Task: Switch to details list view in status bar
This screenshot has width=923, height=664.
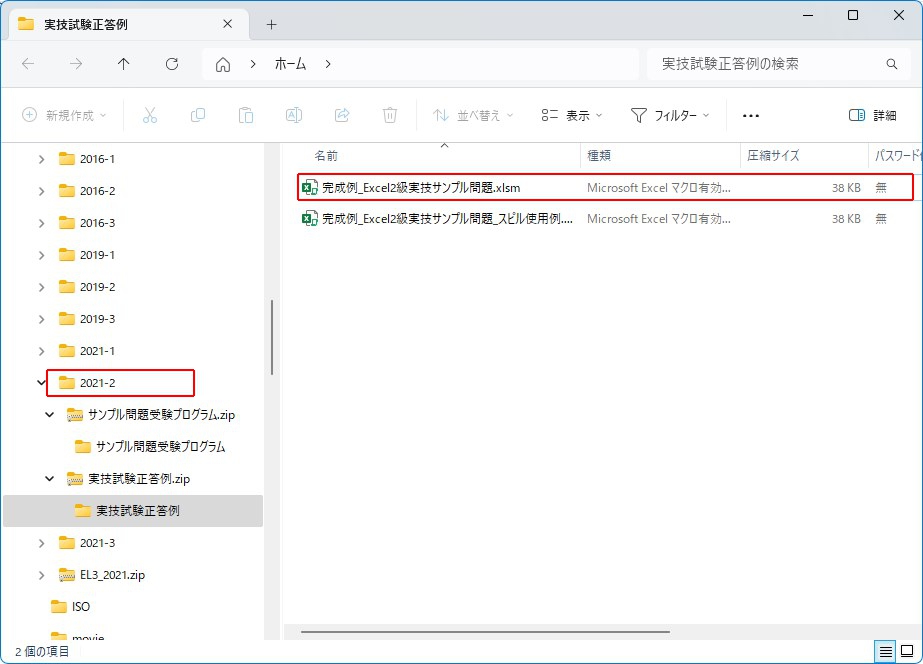Action: pyautogui.click(x=886, y=652)
